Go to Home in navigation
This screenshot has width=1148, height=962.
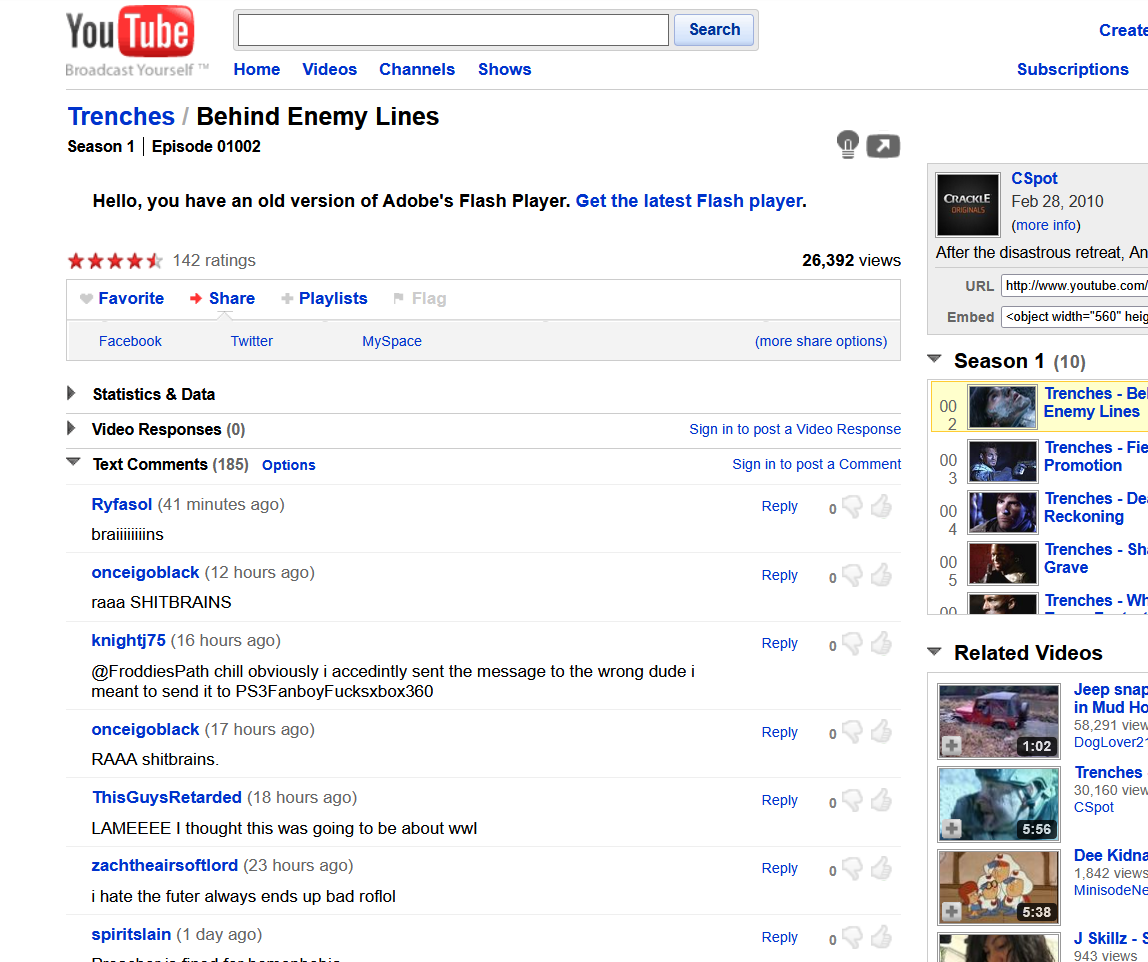(257, 70)
